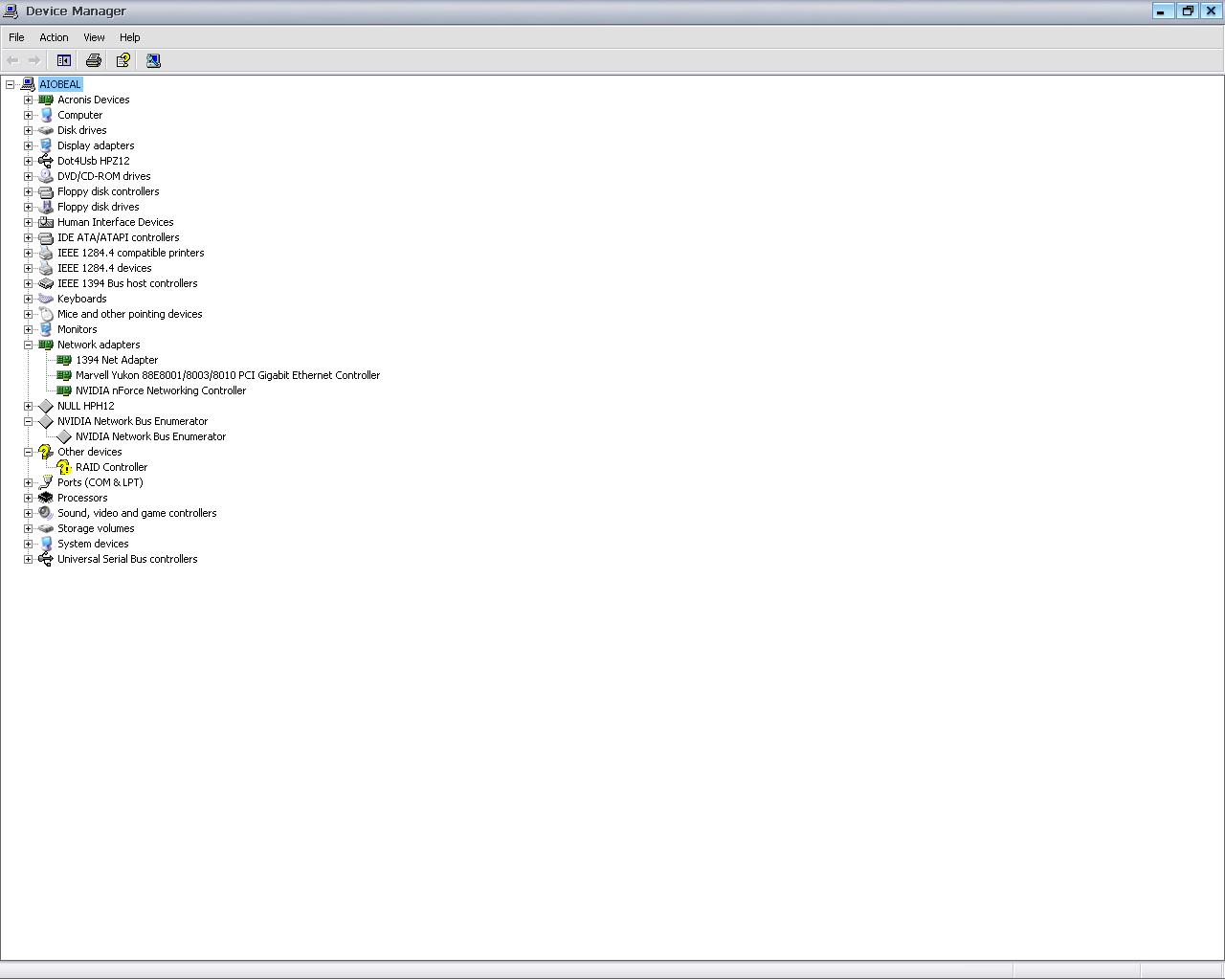Expand the Computer category
This screenshot has height=980, width=1225.
29,115
